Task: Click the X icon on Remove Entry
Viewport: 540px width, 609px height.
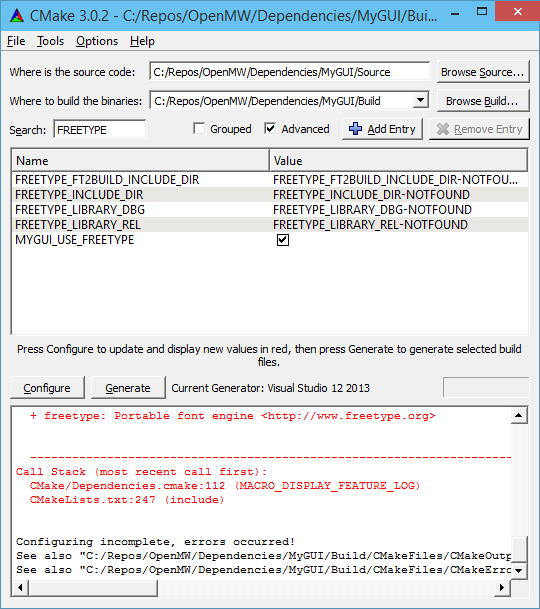Action: [x=443, y=129]
